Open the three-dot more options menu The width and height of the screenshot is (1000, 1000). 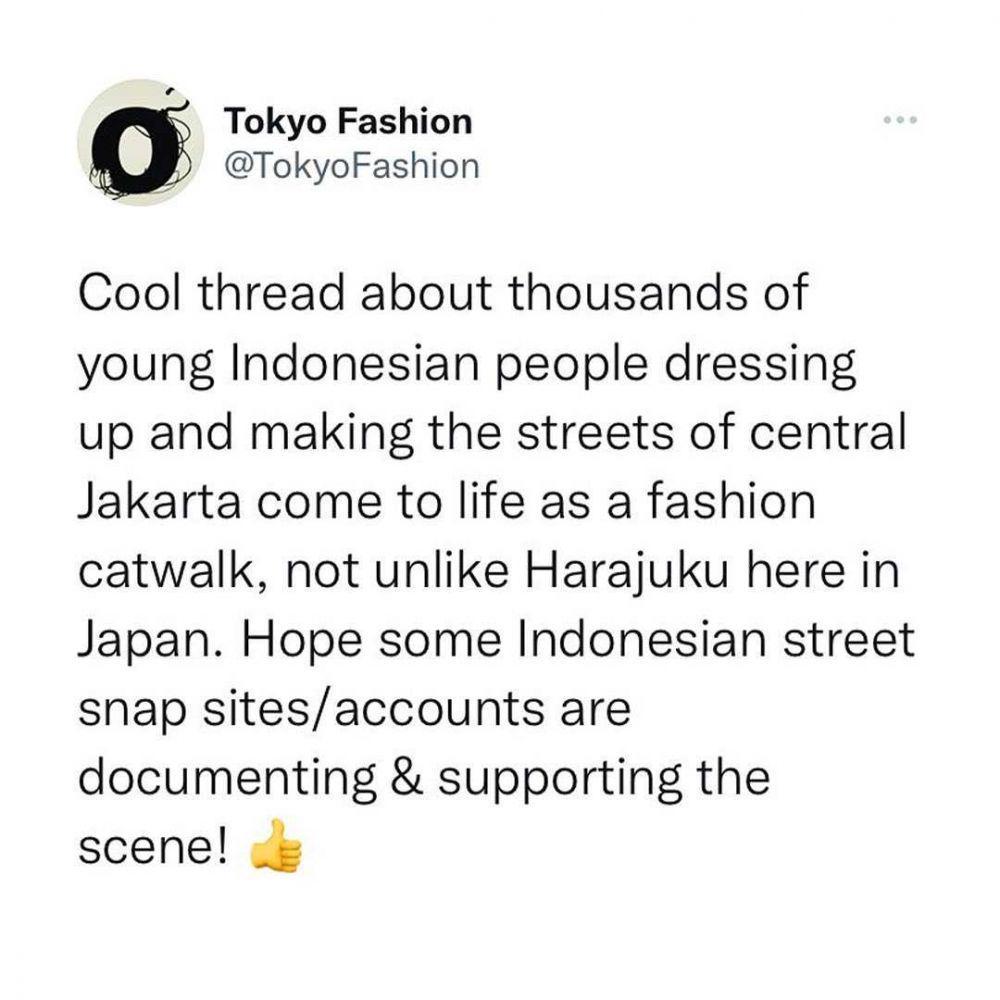(x=900, y=120)
